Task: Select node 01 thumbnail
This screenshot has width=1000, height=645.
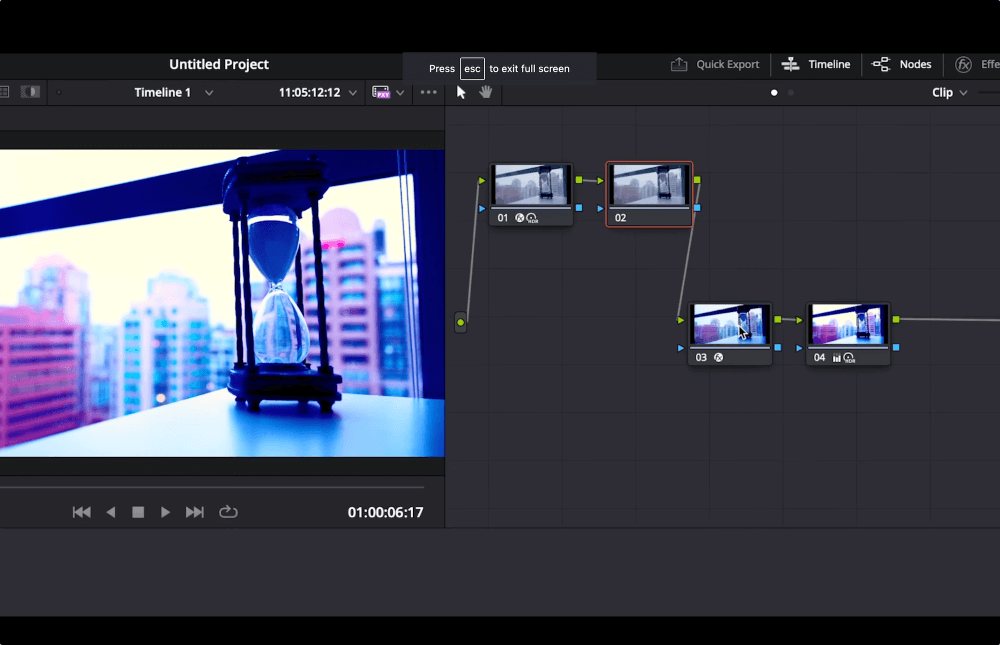Action: [x=531, y=185]
